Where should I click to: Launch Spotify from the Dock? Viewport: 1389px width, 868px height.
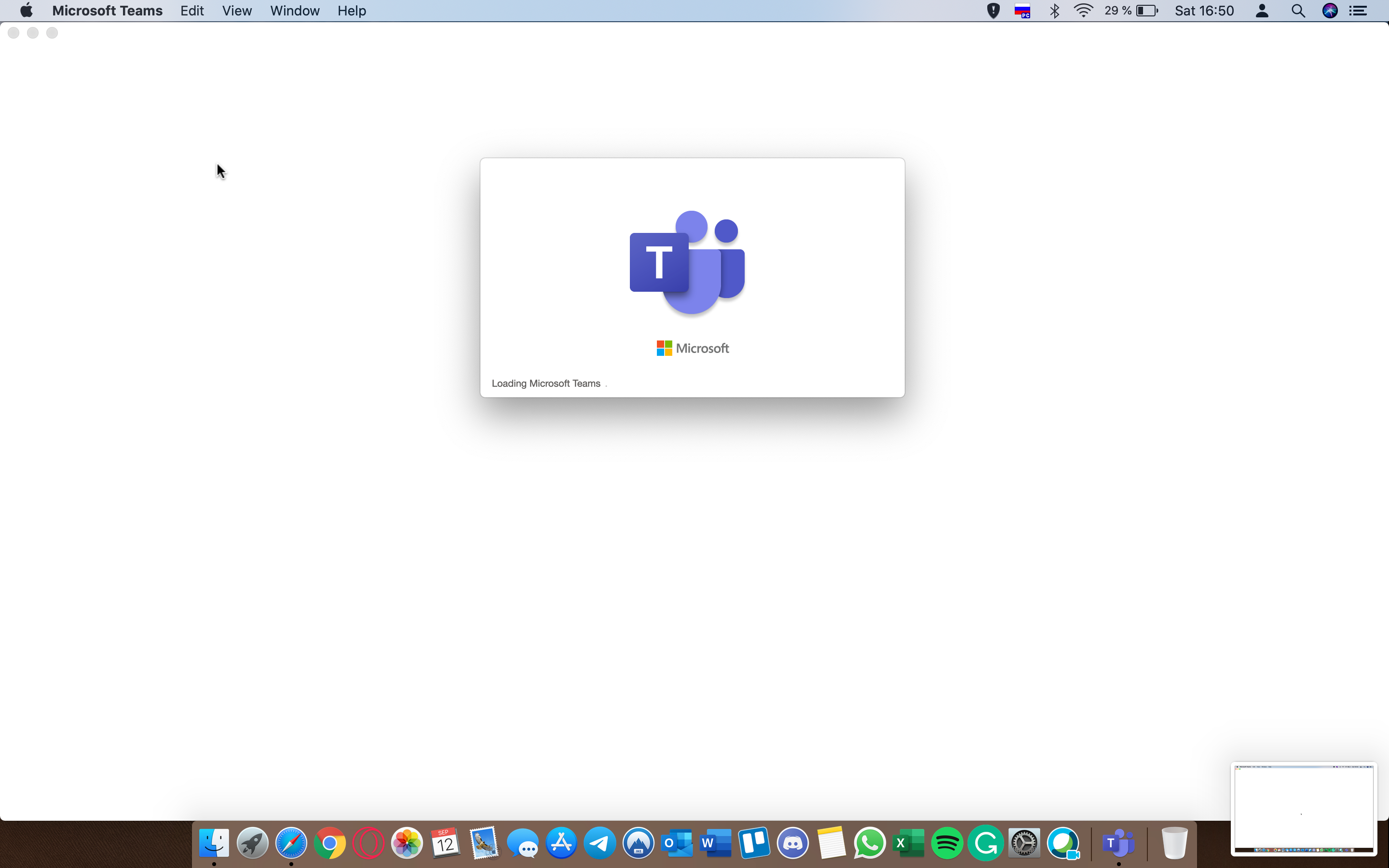pos(946,843)
